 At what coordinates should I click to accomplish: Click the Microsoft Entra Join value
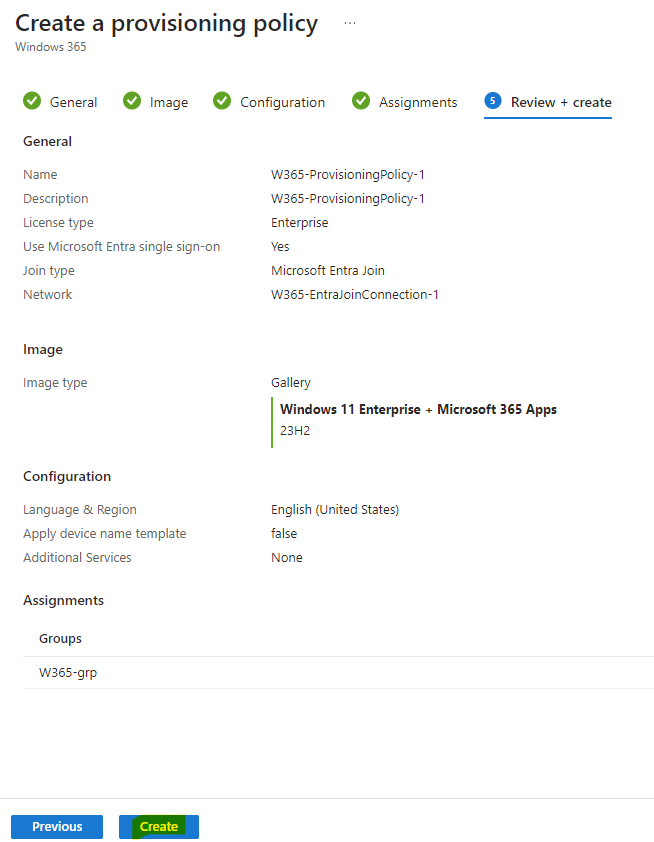point(328,271)
